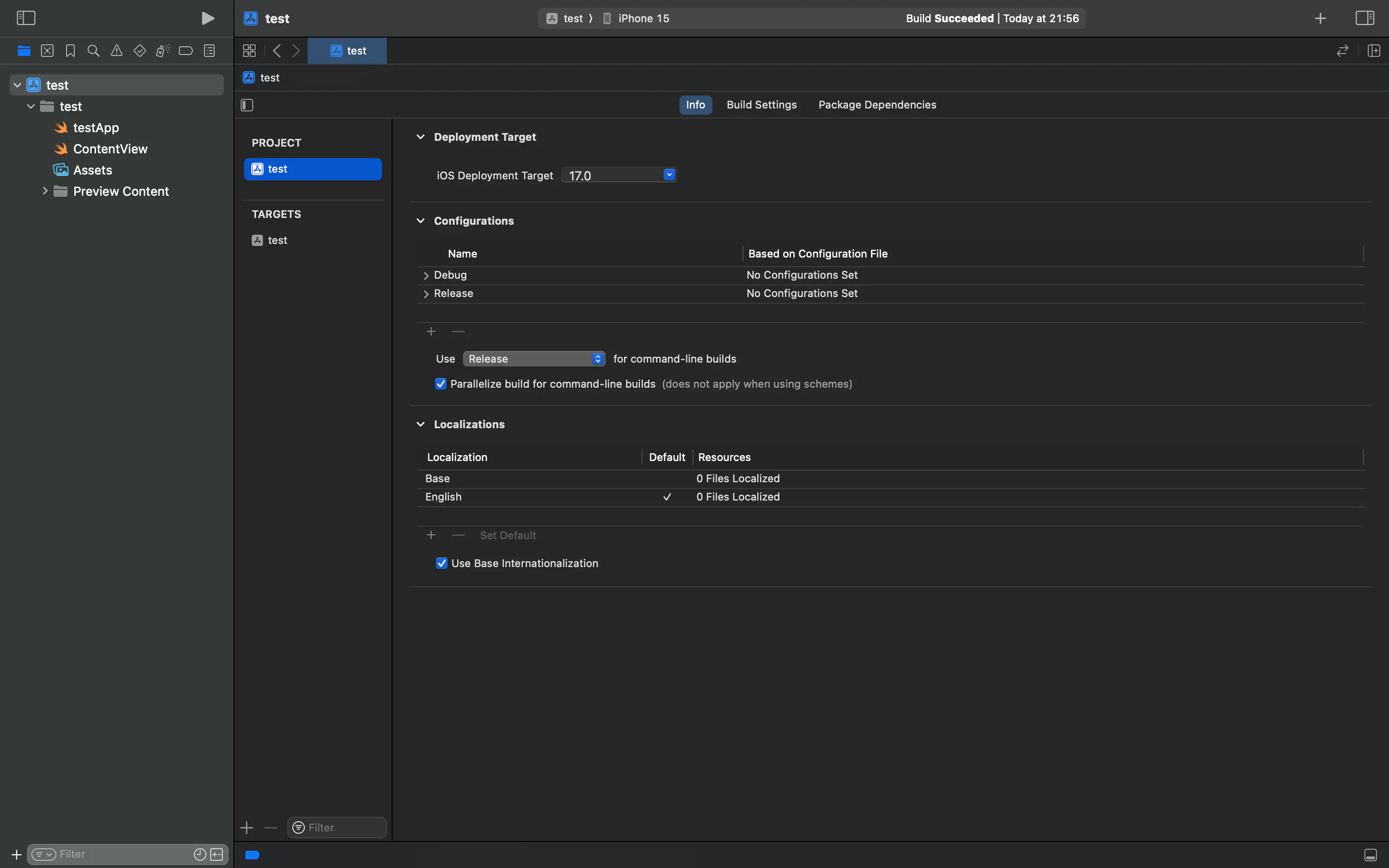This screenshot has width=1389, height=868.
Task: Select the test project under PROJECT
Action: tap(313, 169)
